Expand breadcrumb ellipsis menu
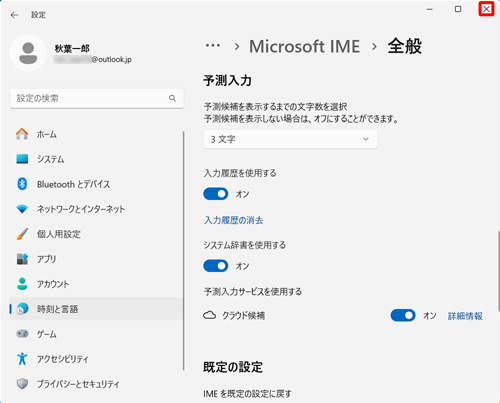 coord(213,46)
